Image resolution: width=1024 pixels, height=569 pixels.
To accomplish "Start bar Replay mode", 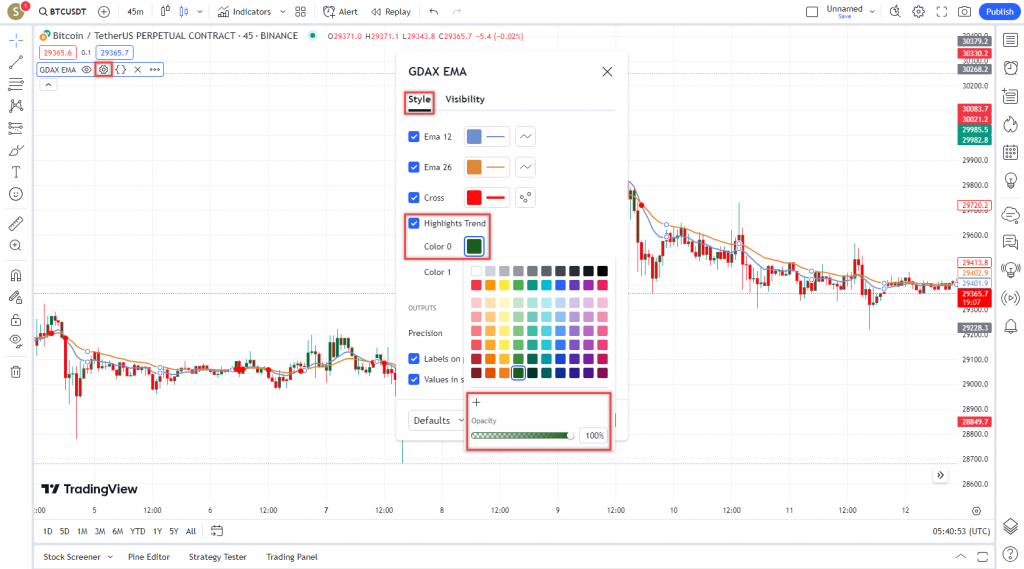I will [x=391, y=12].
